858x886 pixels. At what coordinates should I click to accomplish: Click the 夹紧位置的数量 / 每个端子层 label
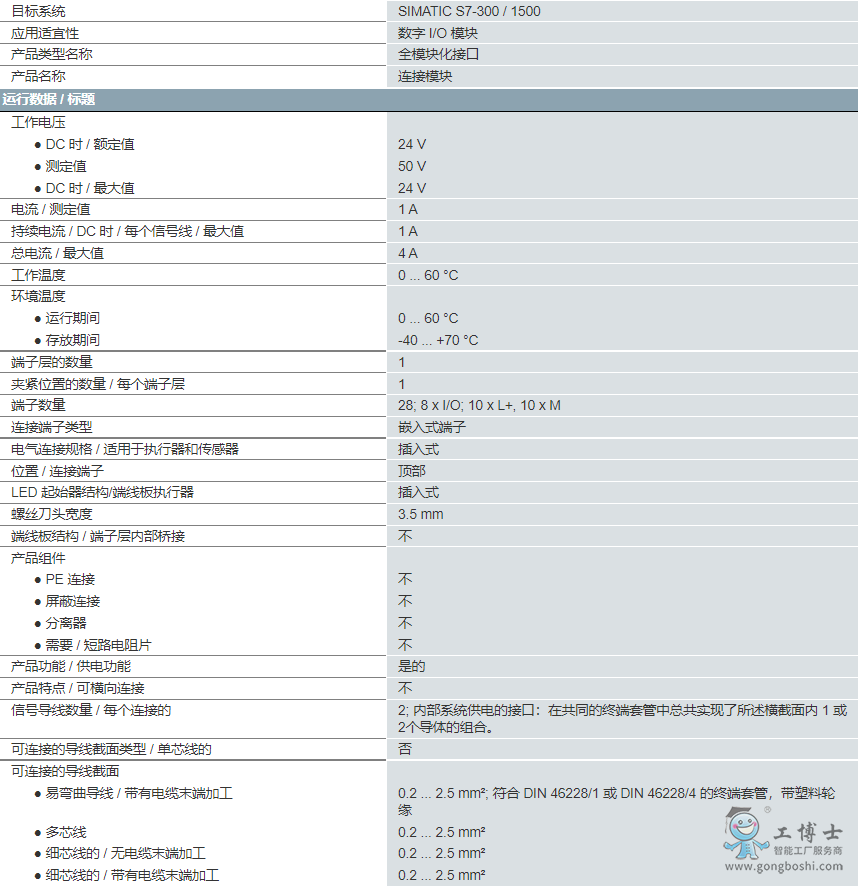coord(98,384)
